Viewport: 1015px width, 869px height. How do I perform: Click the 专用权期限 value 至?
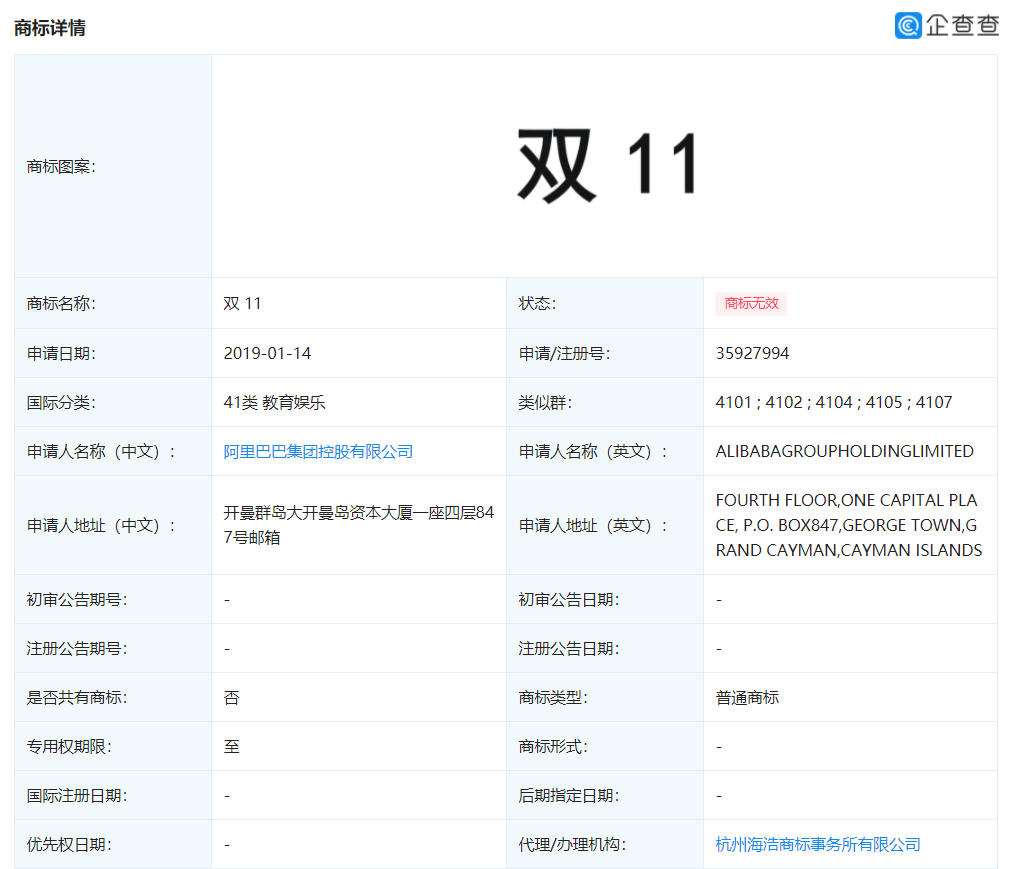pyautogui.click(x=231, y=747)
